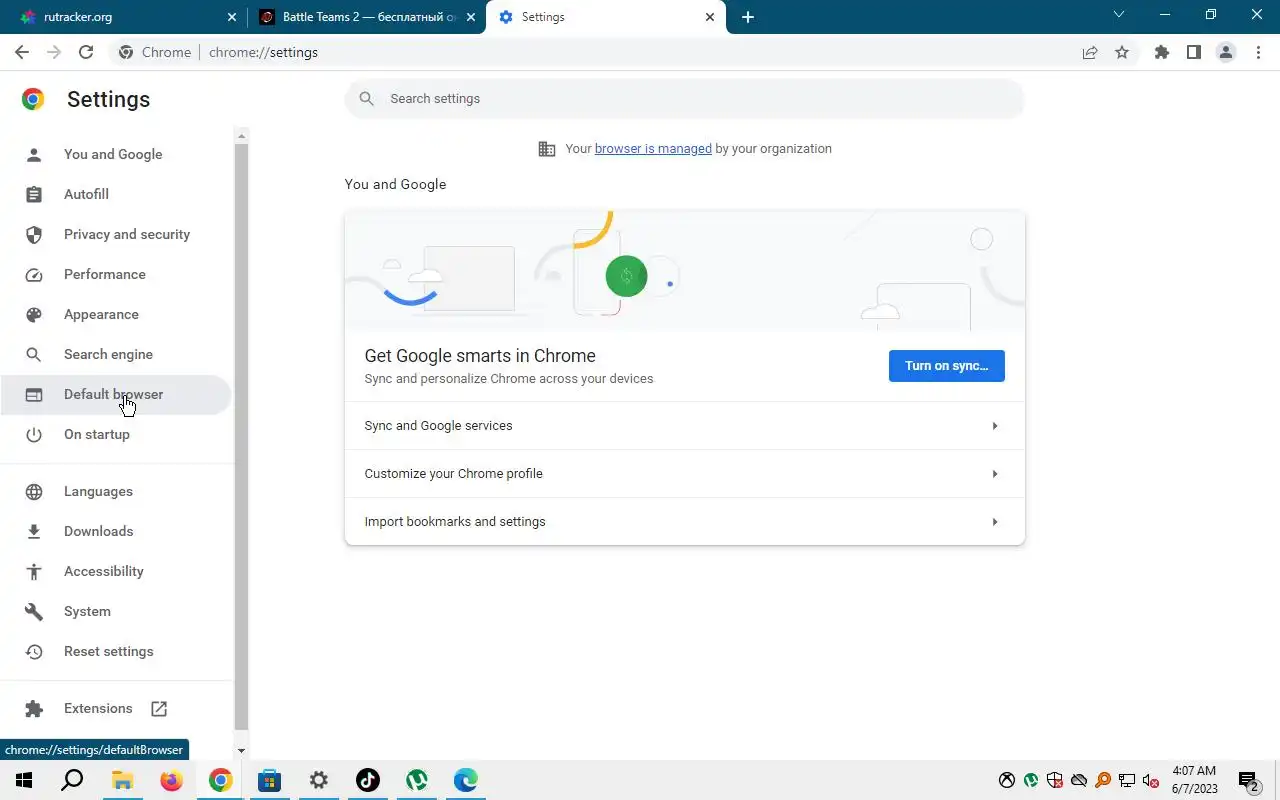Close the Settings tab
The width and height of the screenshot is (1280, 800).
710,17
